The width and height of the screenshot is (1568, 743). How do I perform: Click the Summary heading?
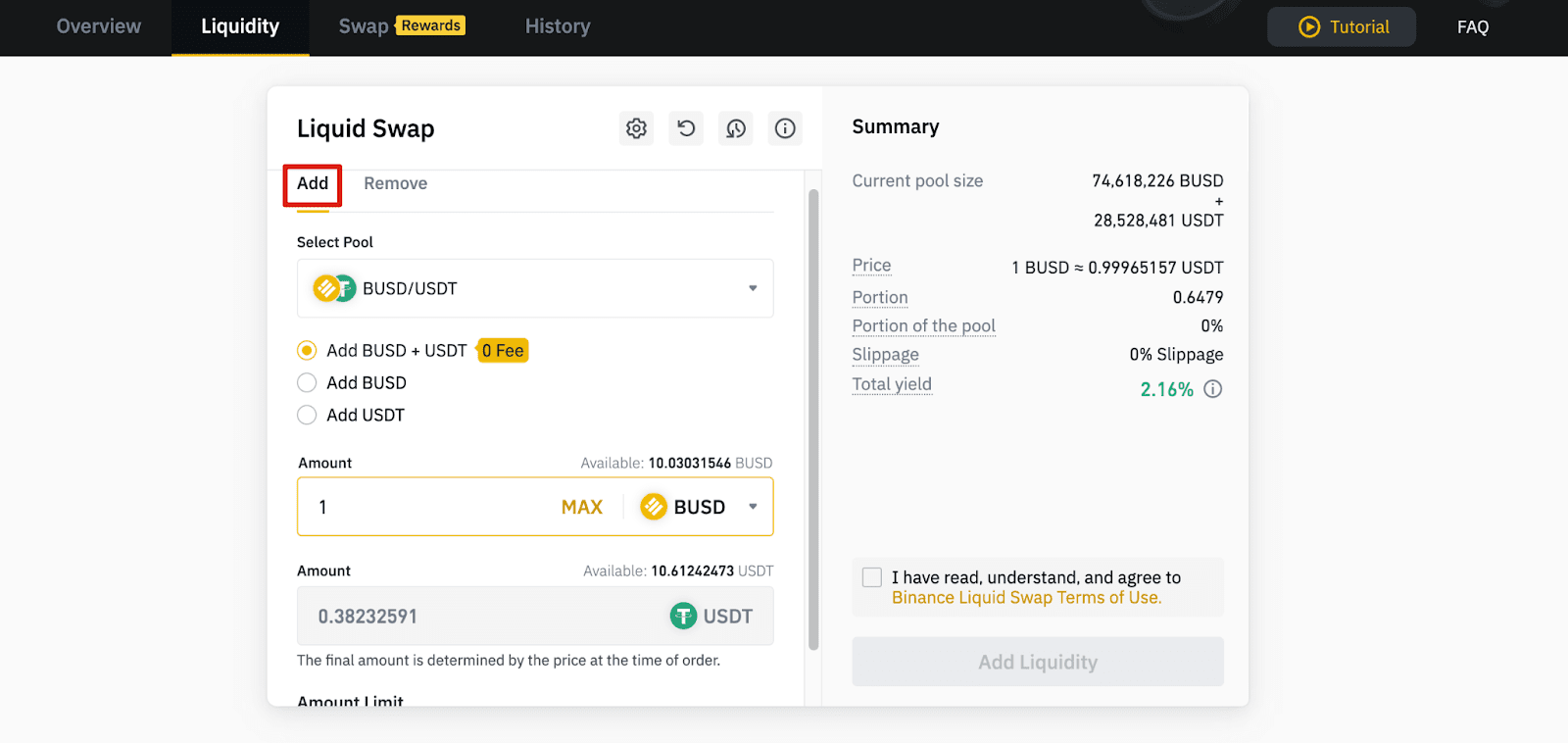pyautogui.click(x=896, y=126)
